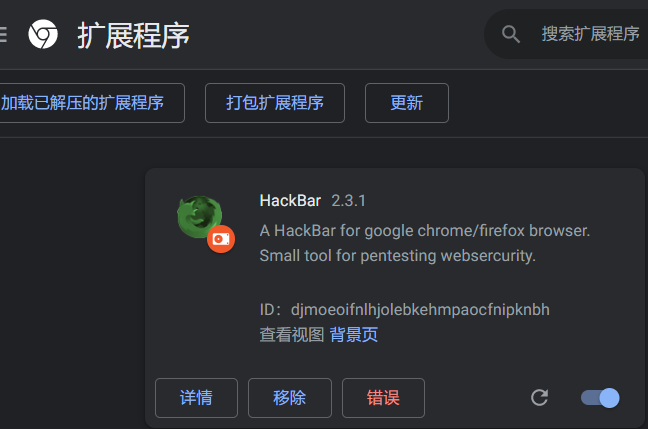648x429 pixels.
Task: Remove HackBar with 移除 button
Action: tap(290, 398)
